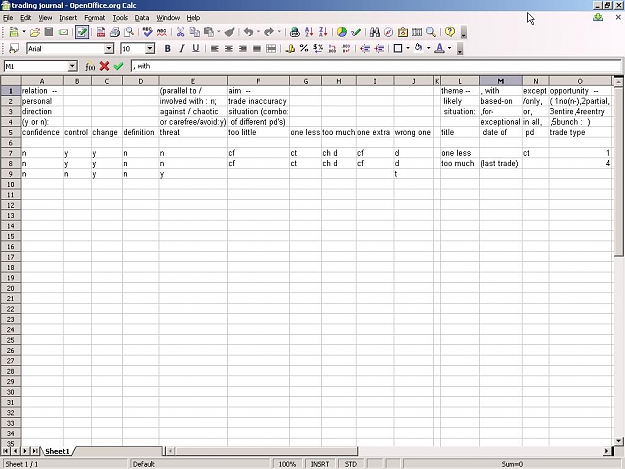
Task: Export directly as PDF icon
Action: (100, 32)
